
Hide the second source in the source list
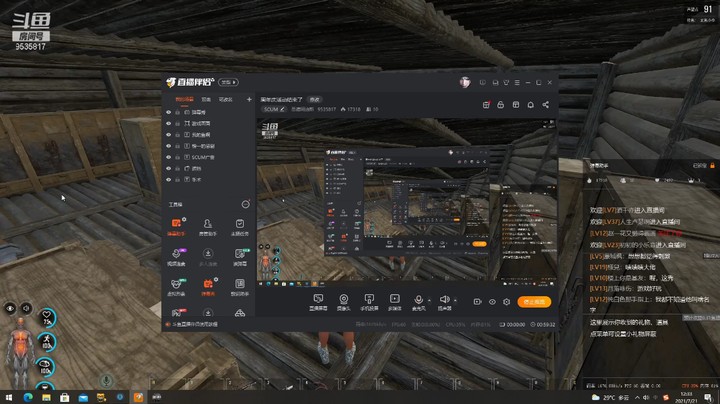tap(169, 123)
